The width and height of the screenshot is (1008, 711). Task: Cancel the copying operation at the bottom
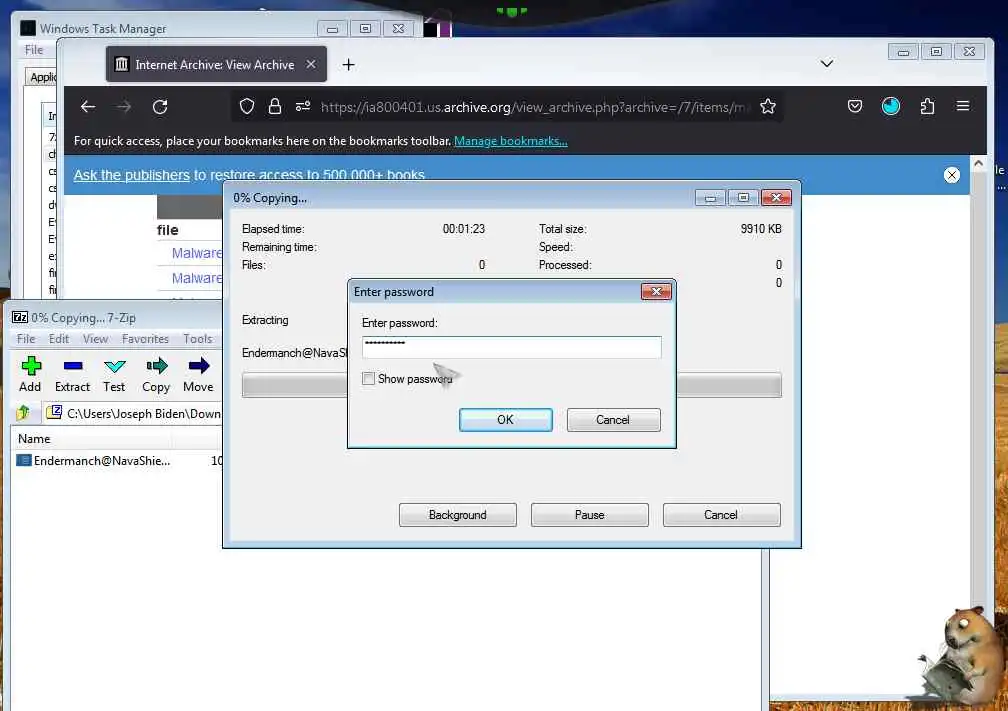point(721,515)
